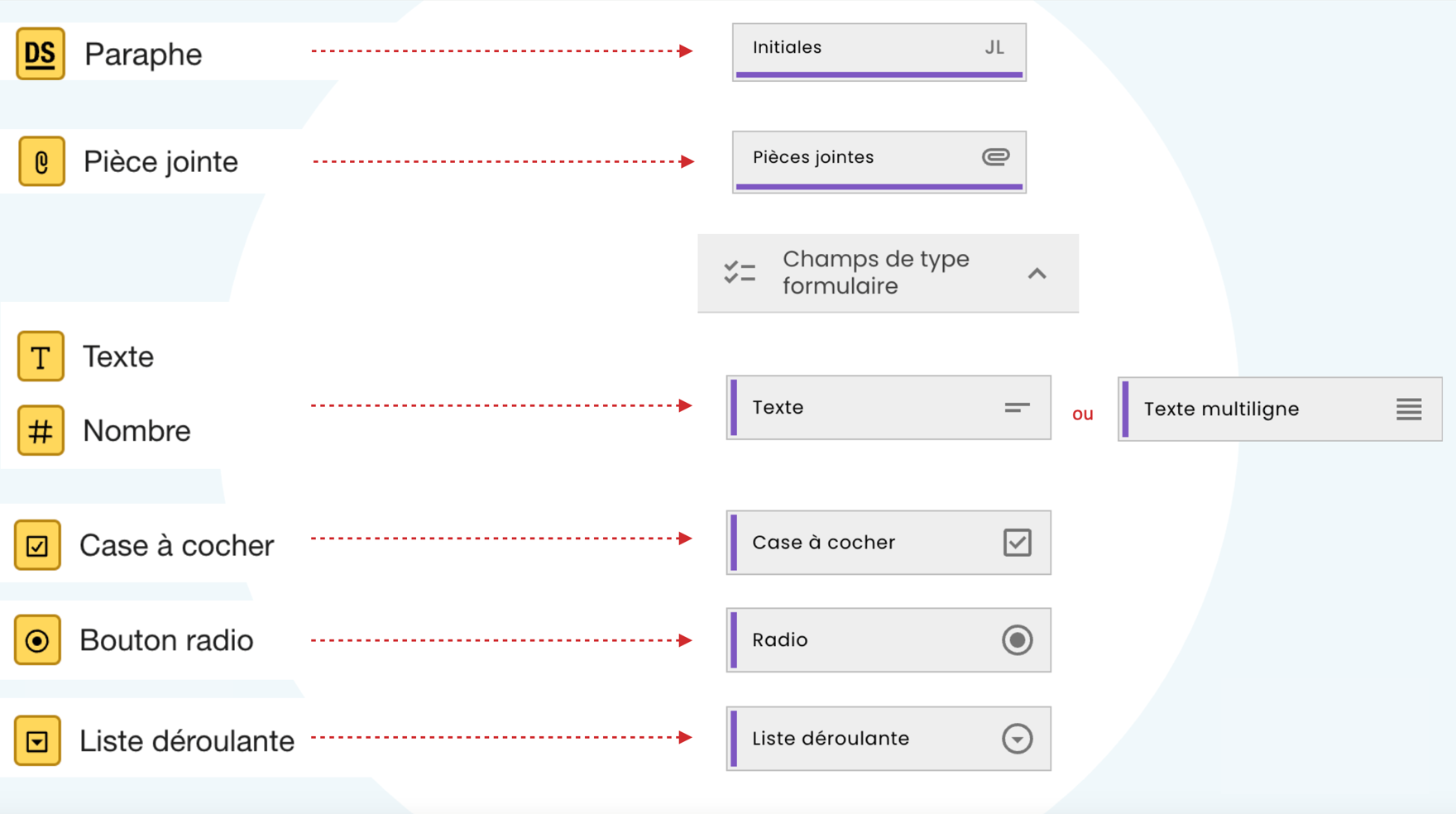Open the dropdown arrow in Liste déroulante field

[1017, 739]
